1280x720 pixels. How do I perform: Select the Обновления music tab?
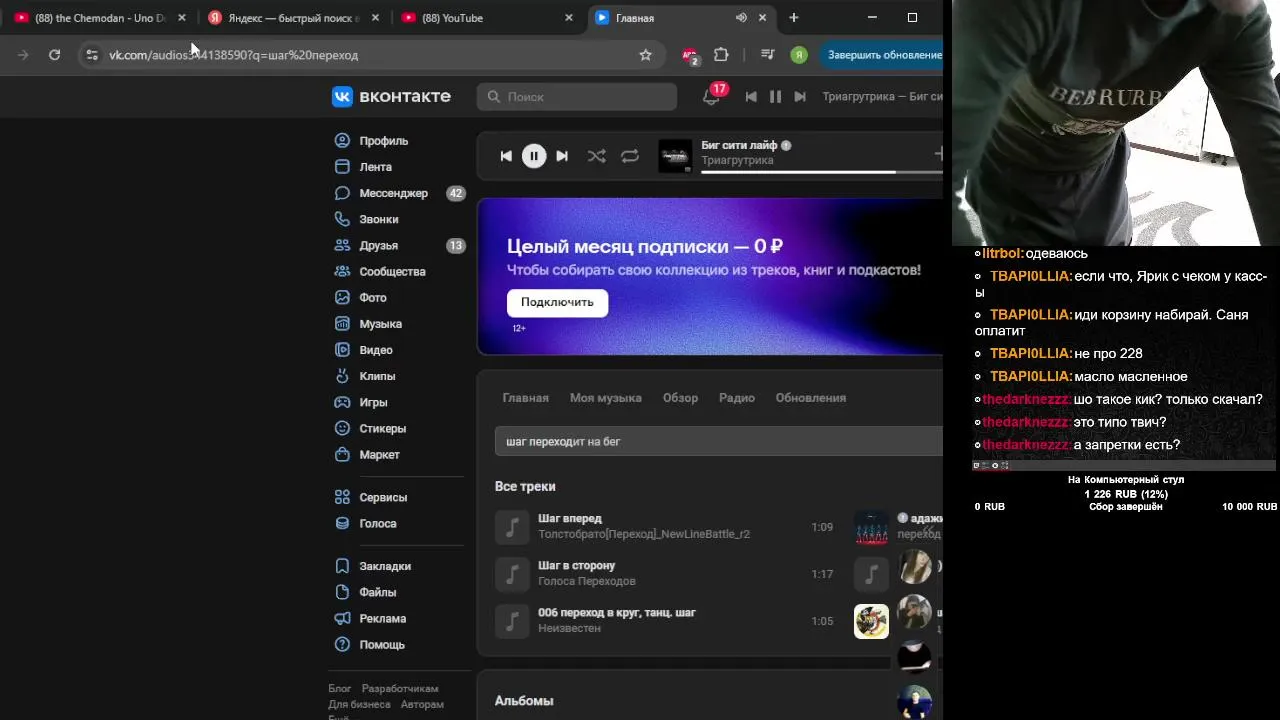click(811, 398)
